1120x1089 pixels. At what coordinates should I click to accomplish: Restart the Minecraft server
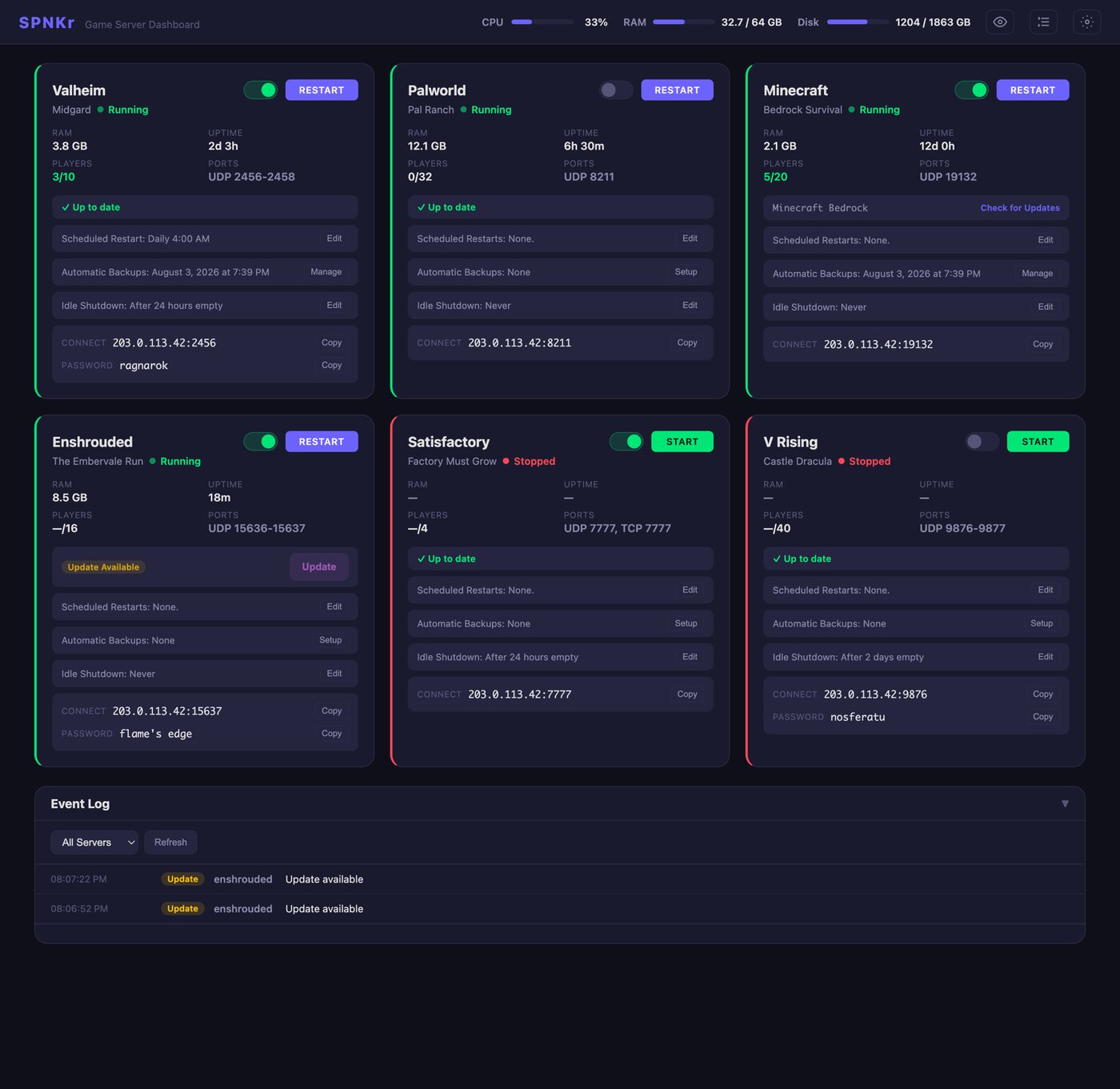point(1033,90)
